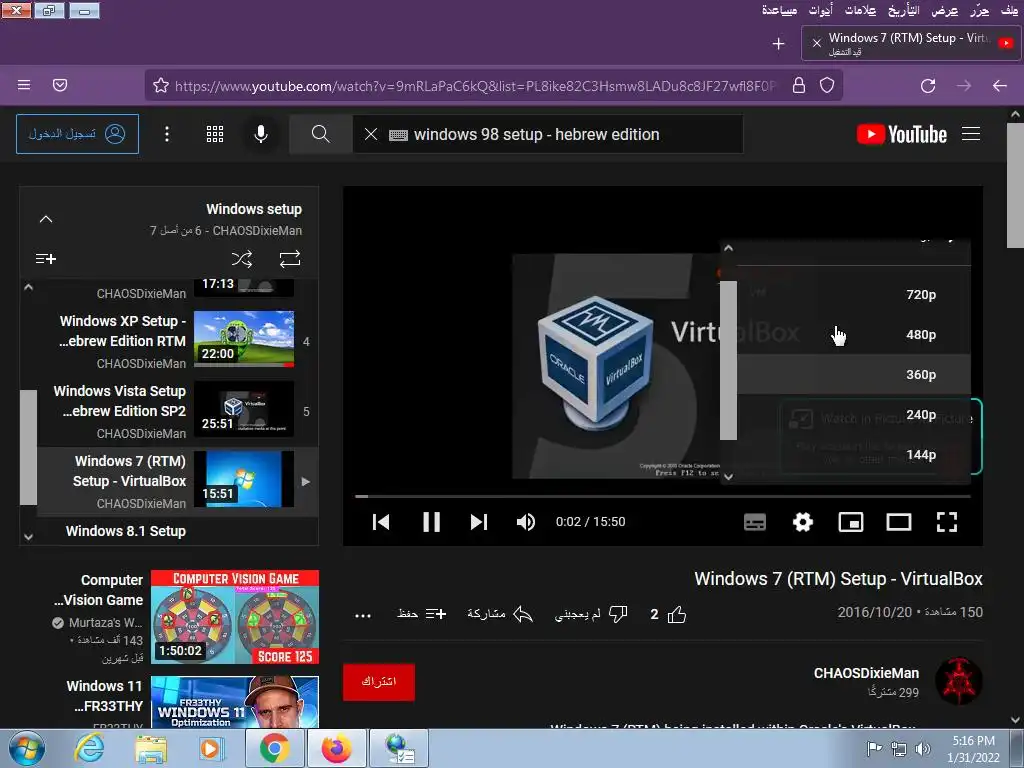
Task: Open the player settings gear
Action: pos(803,522)
